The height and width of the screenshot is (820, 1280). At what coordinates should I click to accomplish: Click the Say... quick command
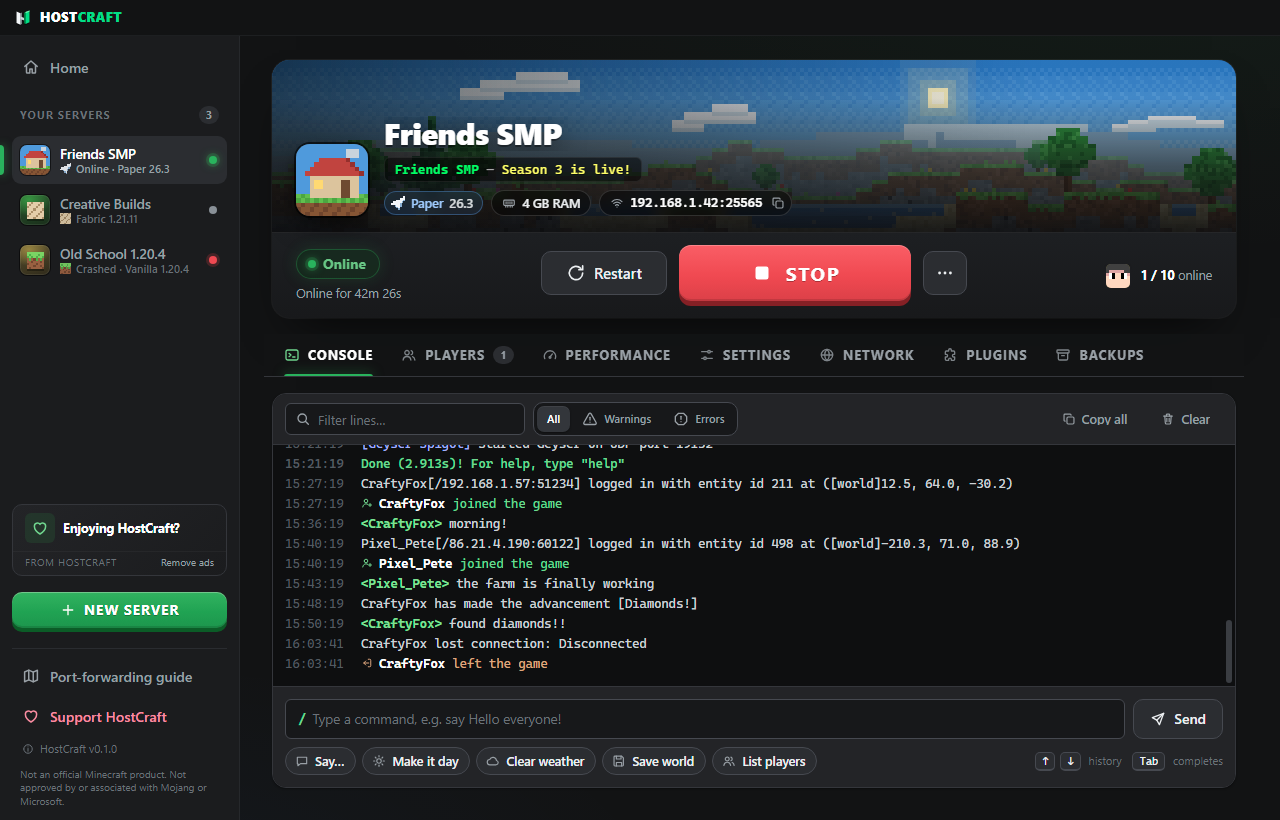tap(320, 761)
